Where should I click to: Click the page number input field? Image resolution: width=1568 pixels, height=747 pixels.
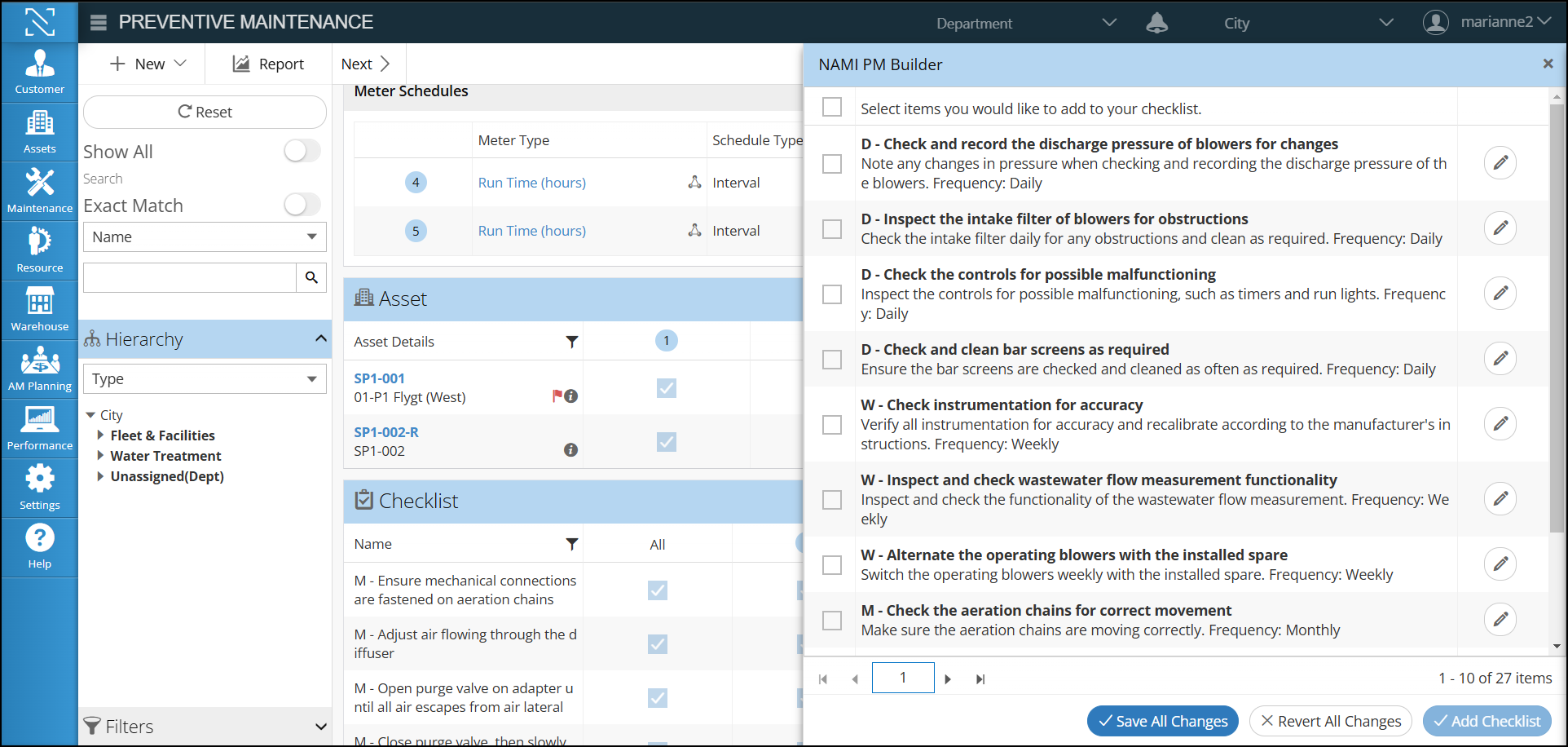coord(902,678)
